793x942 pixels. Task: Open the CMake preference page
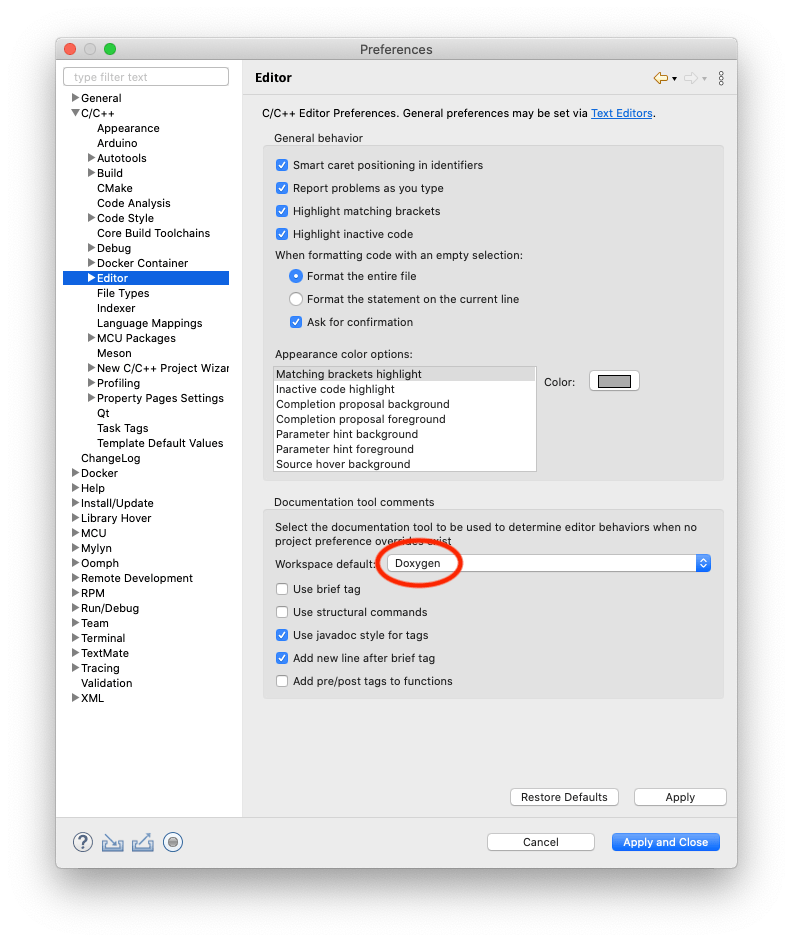click(115, 188)
